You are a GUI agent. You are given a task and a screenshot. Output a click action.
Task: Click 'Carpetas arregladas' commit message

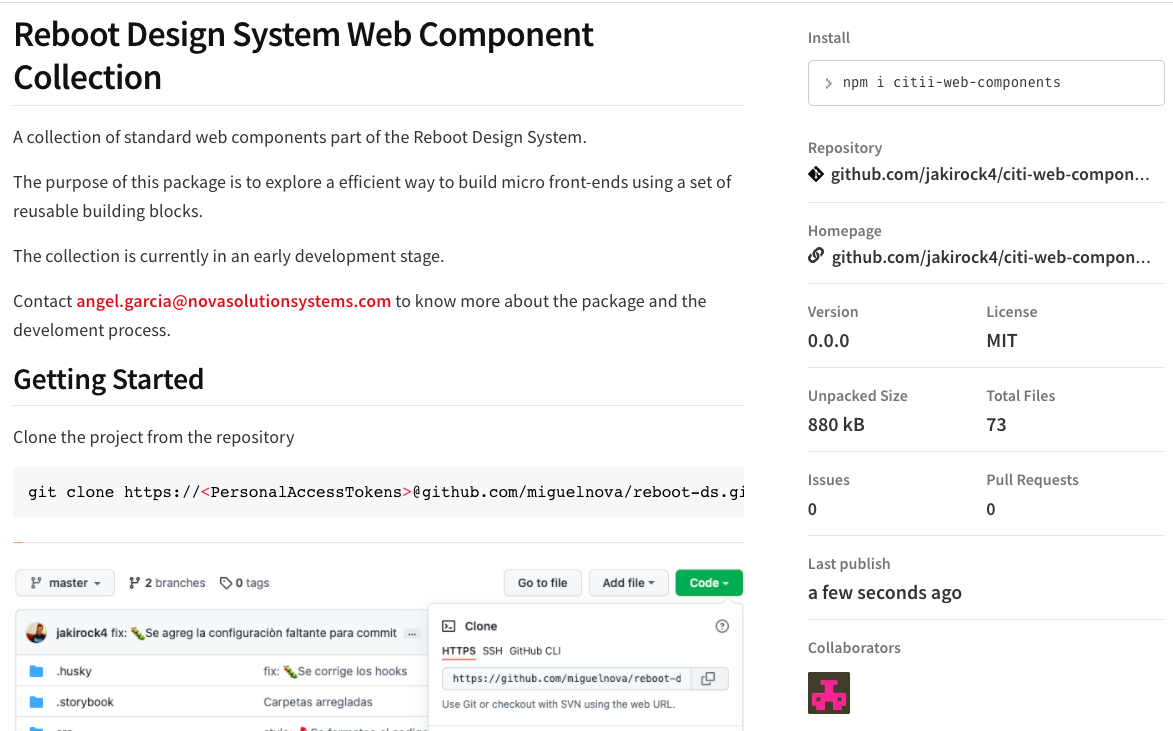[318, 702]
